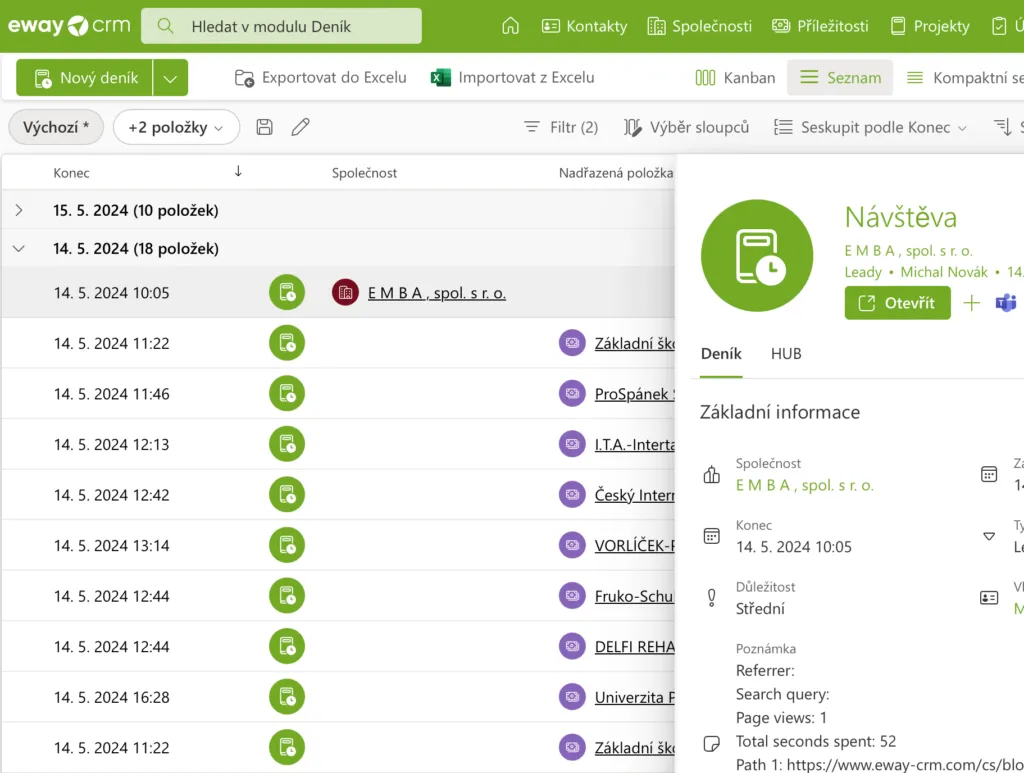Save the current view with the floppy disk icon
This screenshot has height=773, width=1024.
click(x=264, y=127)
